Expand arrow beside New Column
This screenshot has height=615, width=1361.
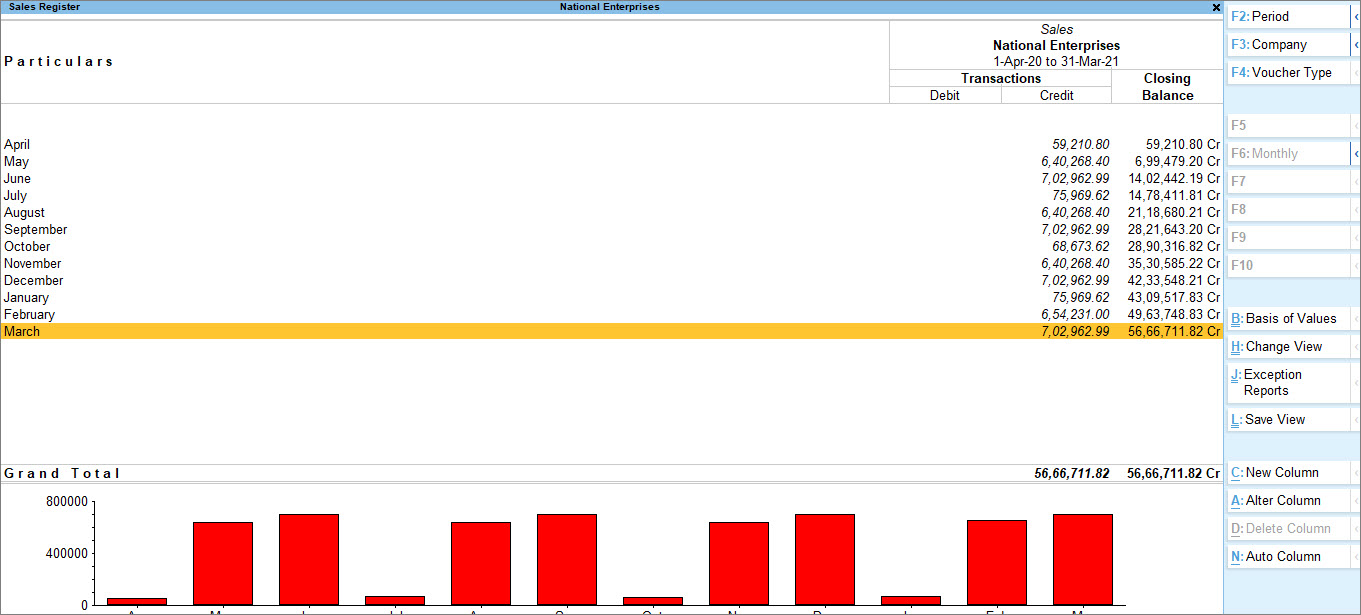[x=1355, y=473]
